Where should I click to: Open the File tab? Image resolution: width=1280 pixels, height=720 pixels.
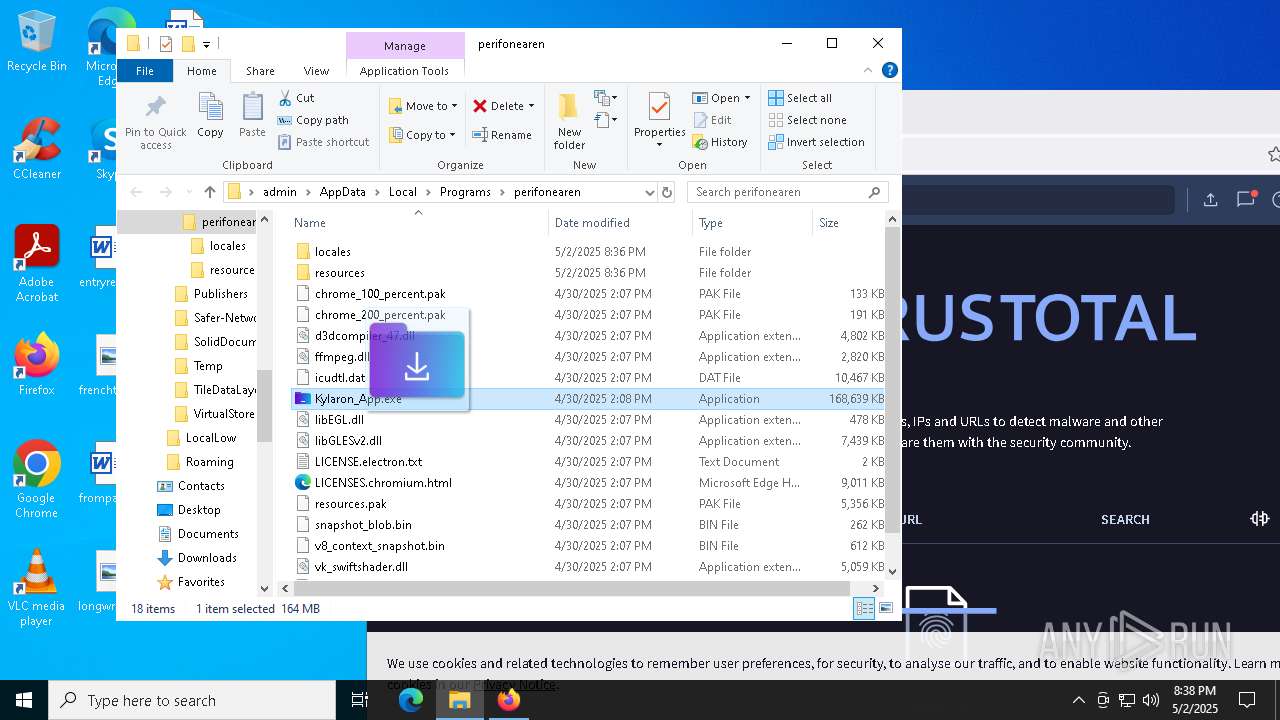145,71
